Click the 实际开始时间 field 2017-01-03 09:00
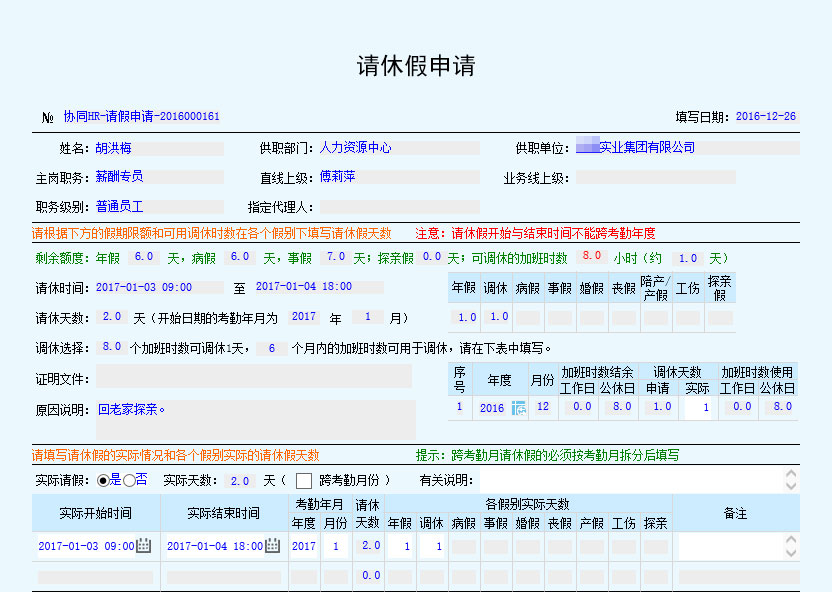 [86, 546]
